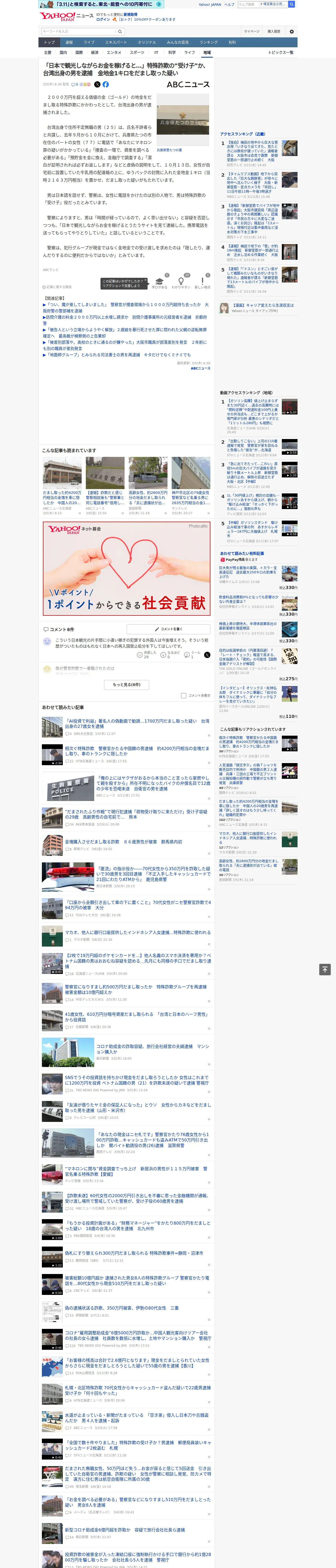This screenshot has width=336, height=1568.
Task: Open the 新型コロナ助成金6億円超を詐取か article
Action: tap(125, 1530)
